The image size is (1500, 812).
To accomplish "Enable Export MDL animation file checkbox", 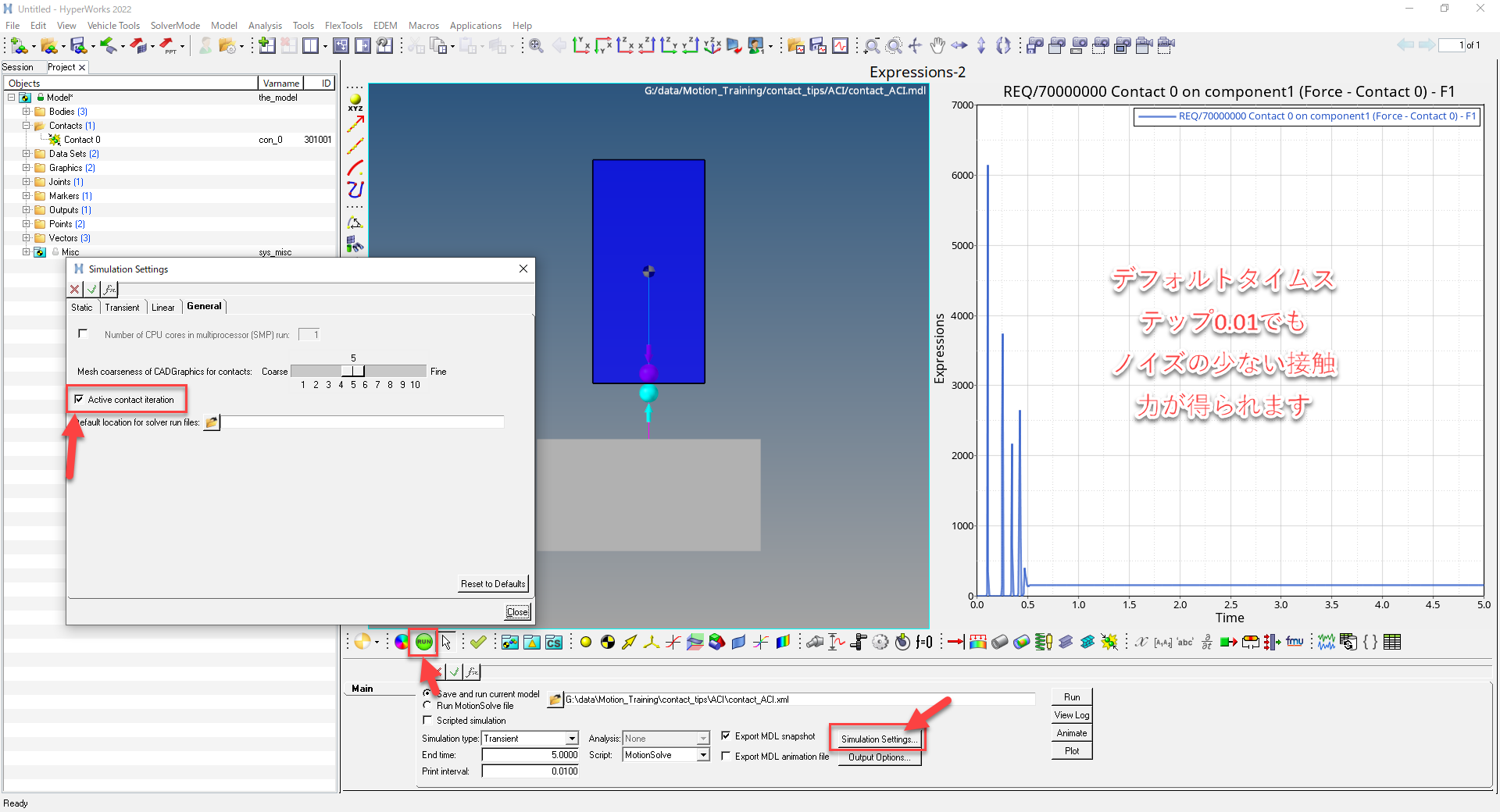I will [x=726, y=756].
